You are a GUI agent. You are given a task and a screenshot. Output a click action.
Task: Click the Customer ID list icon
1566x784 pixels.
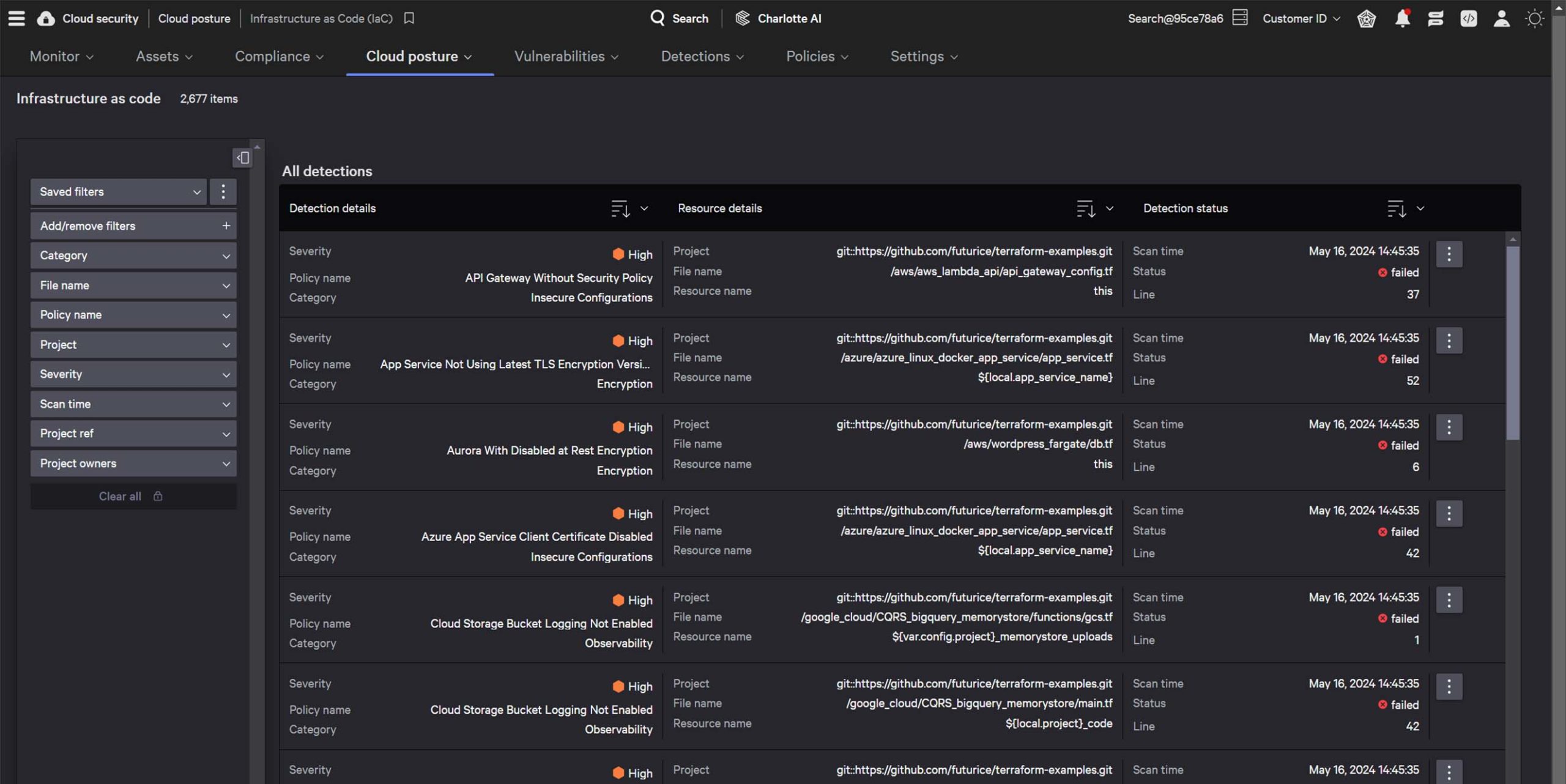(1240, 18)
